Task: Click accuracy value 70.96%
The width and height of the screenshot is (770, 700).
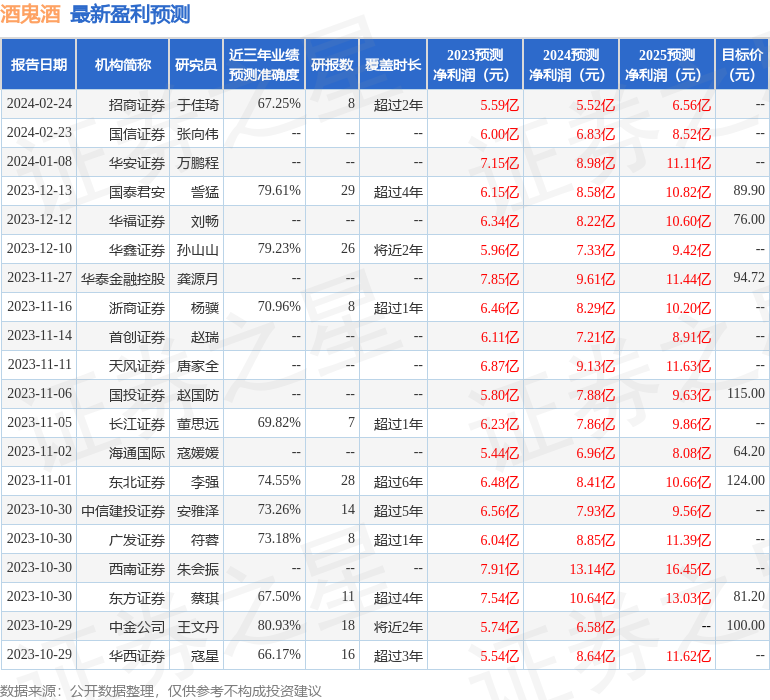Action: pos(279,307)
